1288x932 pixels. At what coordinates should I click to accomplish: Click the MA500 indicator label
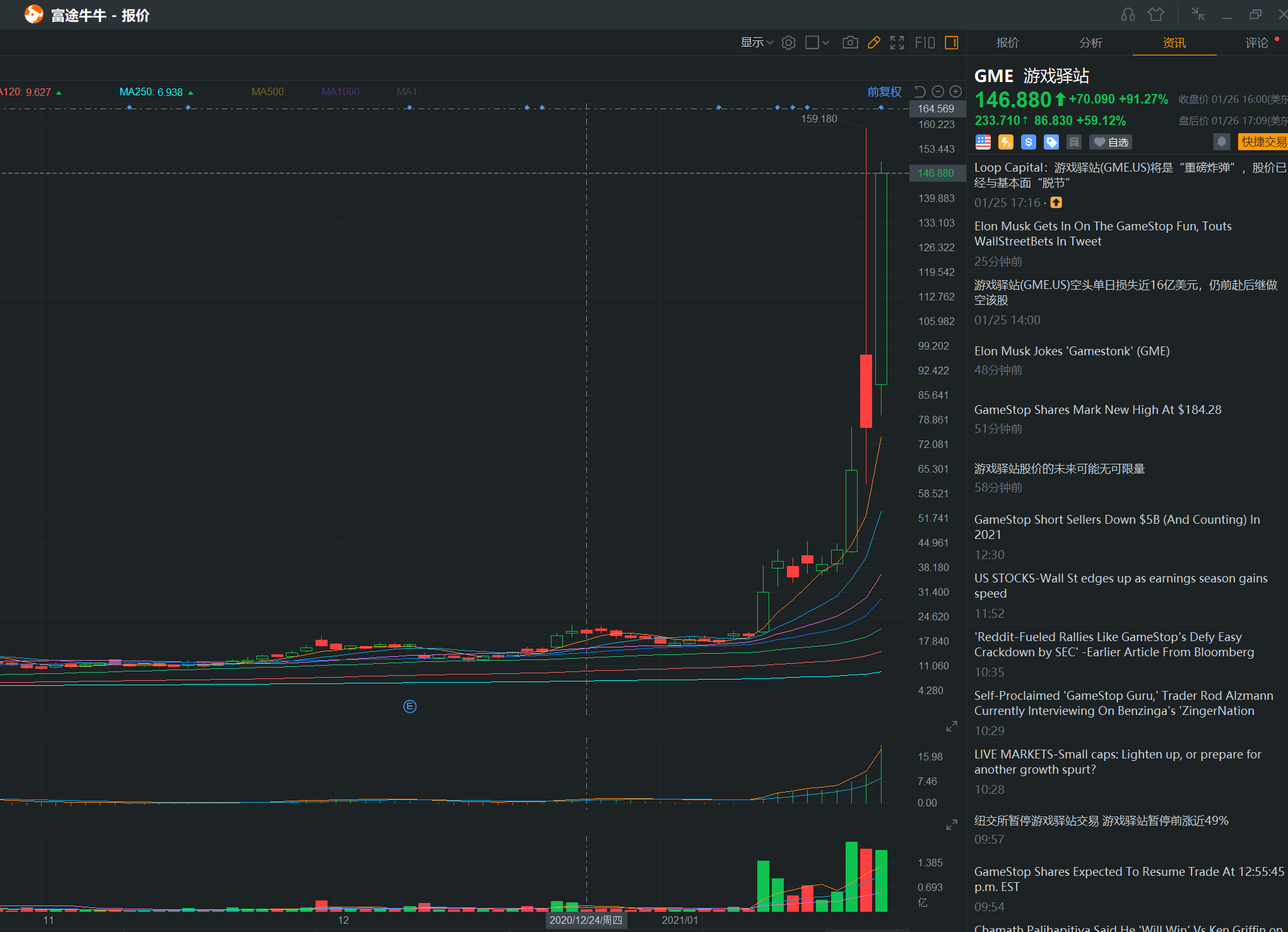[268, 92]
